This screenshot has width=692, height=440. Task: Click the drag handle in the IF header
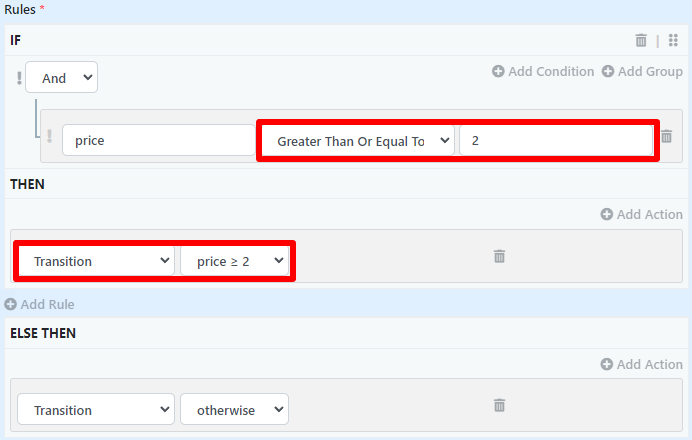pos(673,41)
